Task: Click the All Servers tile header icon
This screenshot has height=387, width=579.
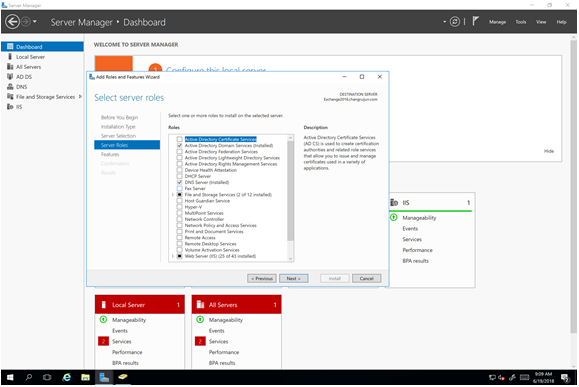Action: [x=201, y=304]
